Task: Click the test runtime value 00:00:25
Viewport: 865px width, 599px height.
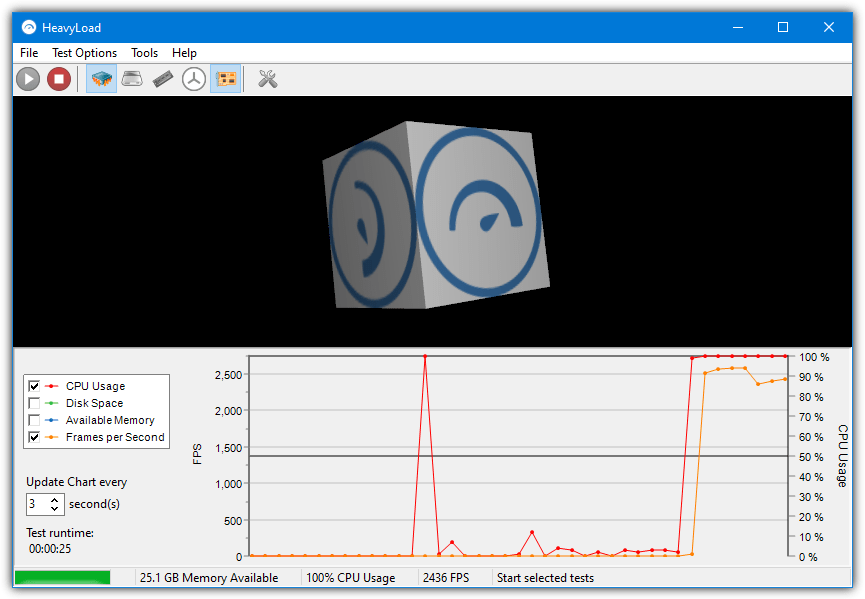Action: (x=50, y=549)
